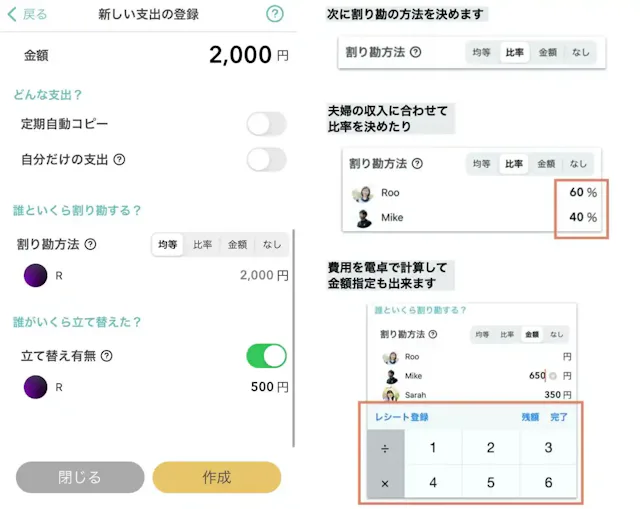Image resolution: width=640 pixels, height=509 pixels.
Task: Click Roo's avatar in the ratio example
Action: pyautogui.click(x=361, y=192)
